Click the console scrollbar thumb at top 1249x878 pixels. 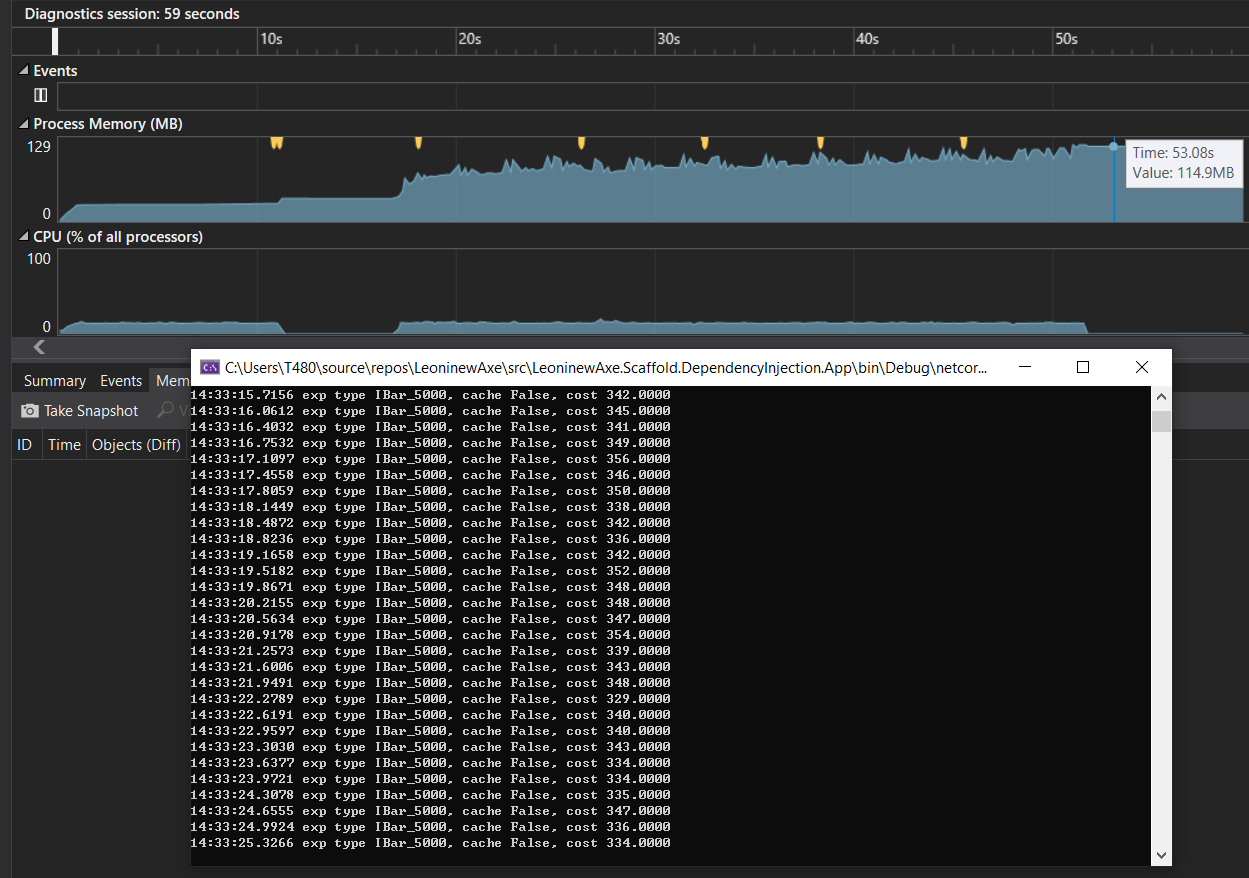point(1161,420)
